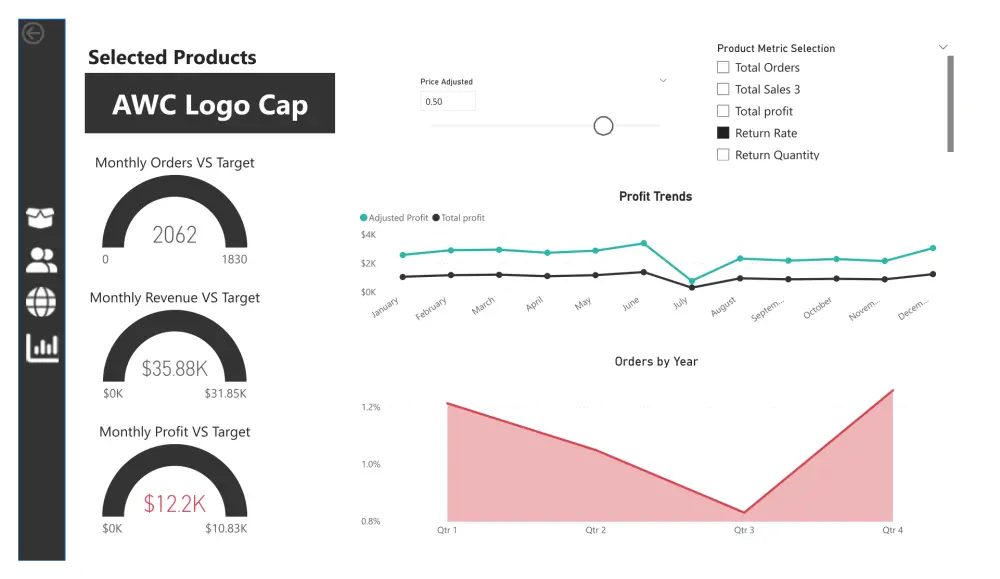Image resolution: width=1000 pixels, height=579 pixels.
Task: Click inside the 0.50 value input field
Action: pyautogui.click(x=447, y=101)
